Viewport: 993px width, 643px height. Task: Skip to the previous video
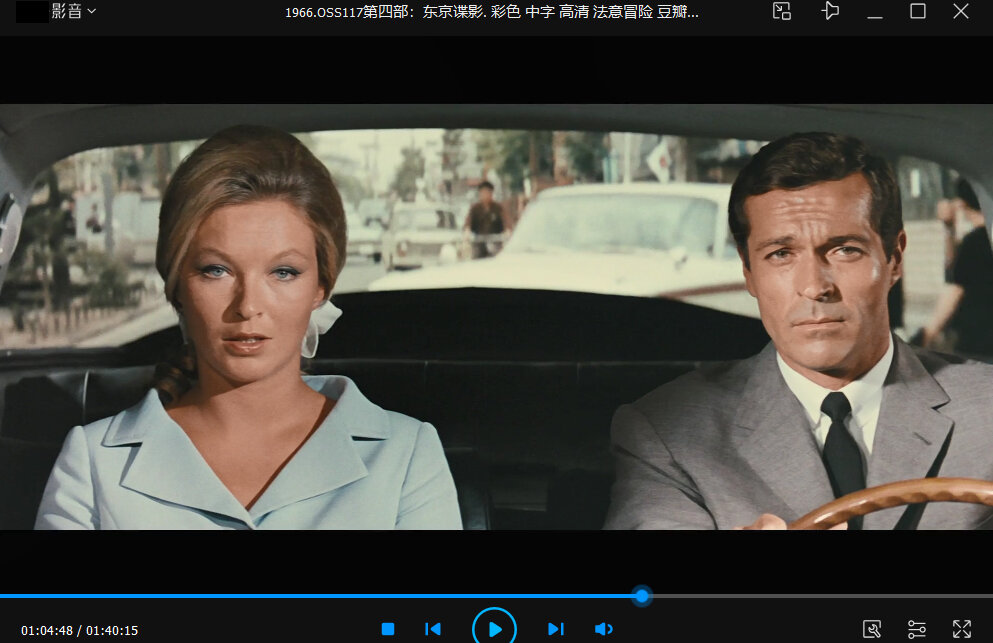pos(433,629)
